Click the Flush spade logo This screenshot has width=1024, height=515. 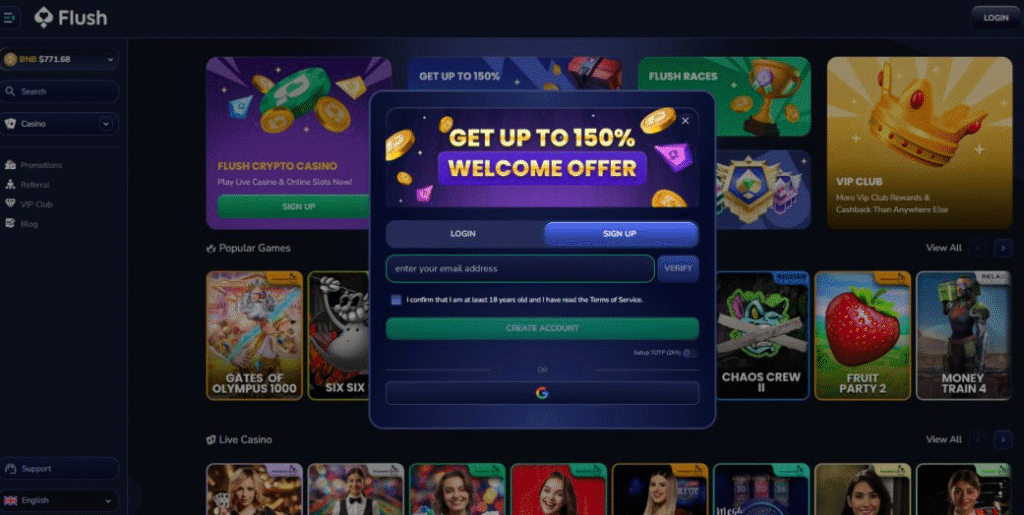click(x=43, y=18)
